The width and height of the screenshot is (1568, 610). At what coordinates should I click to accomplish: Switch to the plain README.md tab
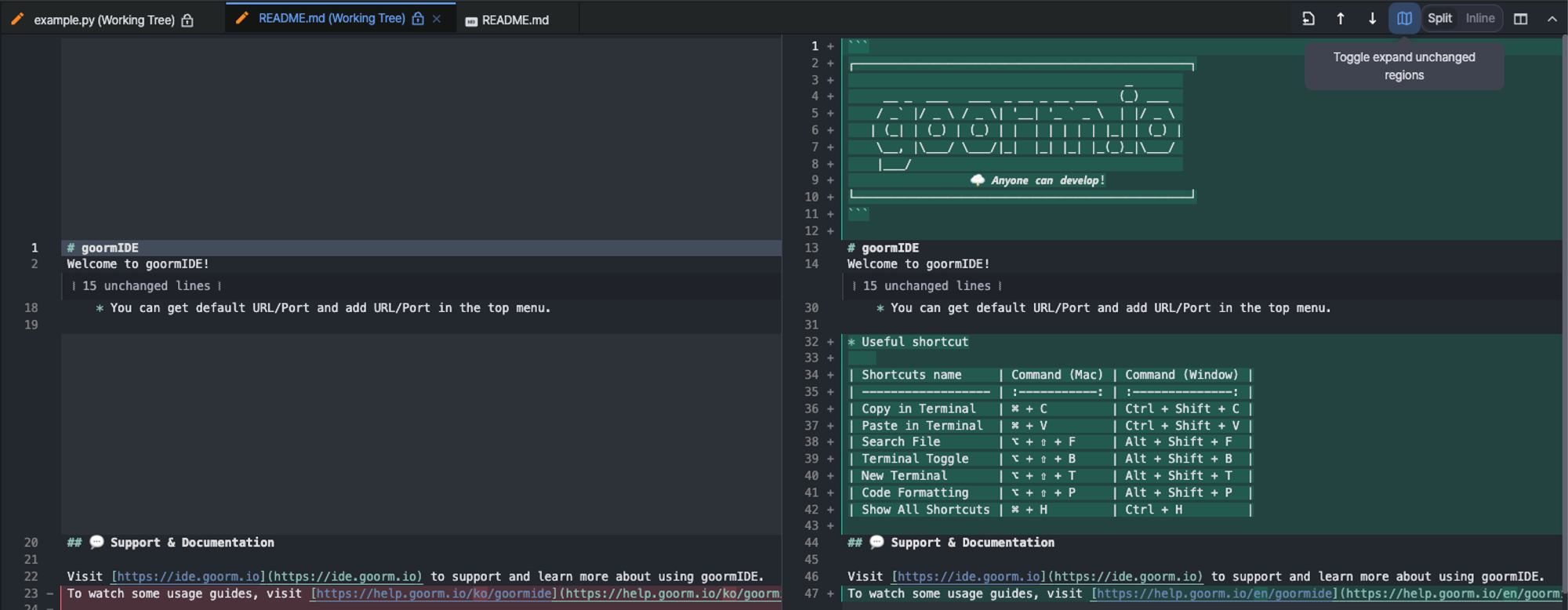point(515,20)
